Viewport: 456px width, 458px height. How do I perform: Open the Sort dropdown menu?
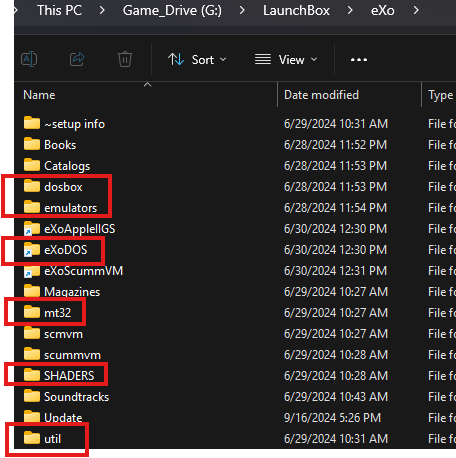pos(197,60)
